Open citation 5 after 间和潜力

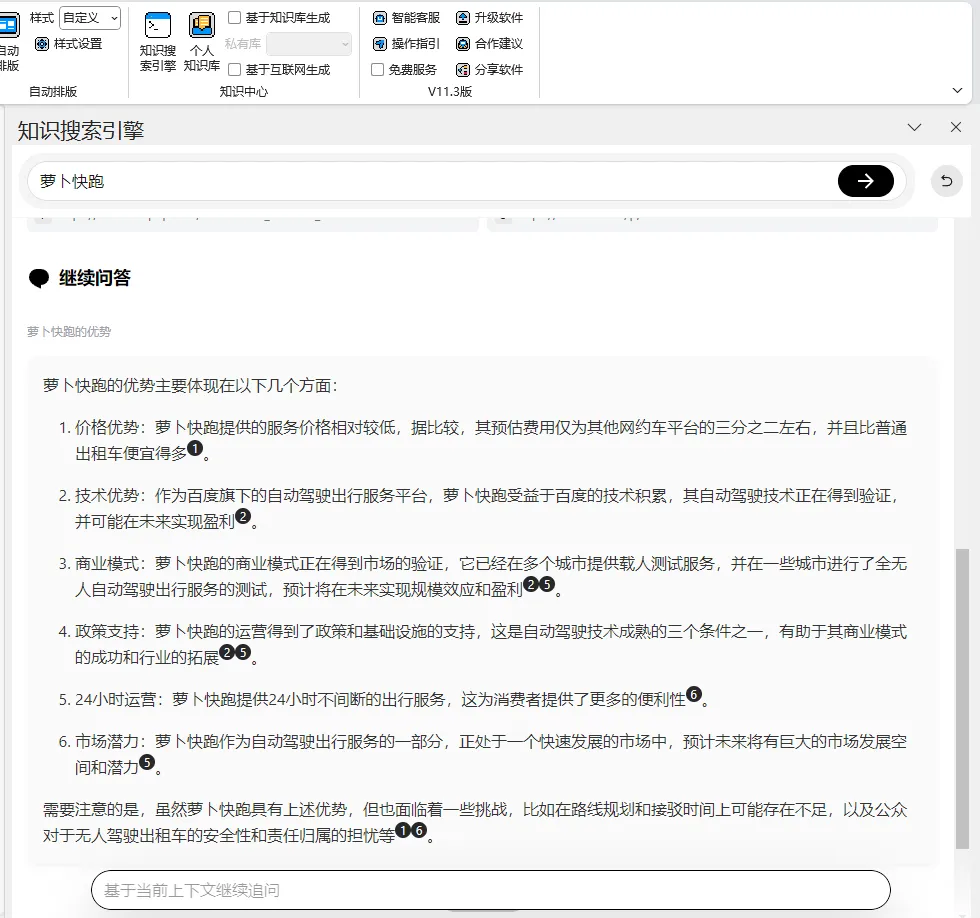[x=147, y=762]
